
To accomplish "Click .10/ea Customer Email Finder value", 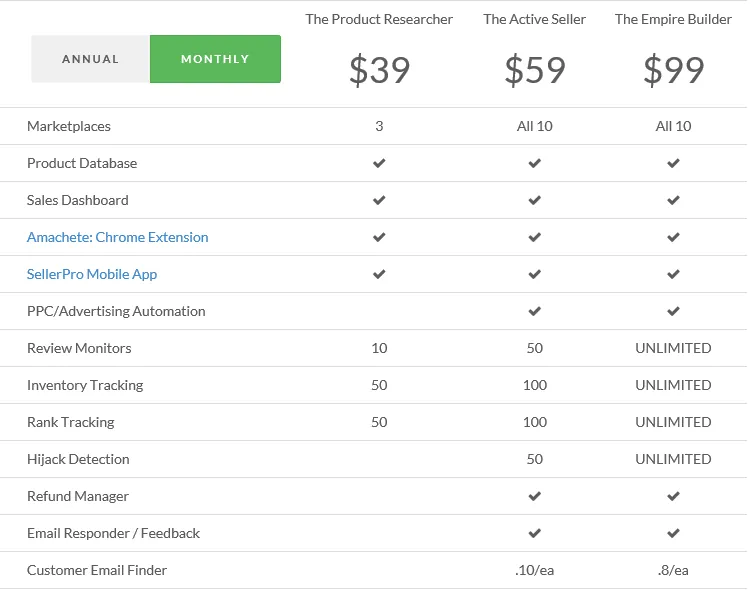I will pyautogui.click(x=535, y=570).
